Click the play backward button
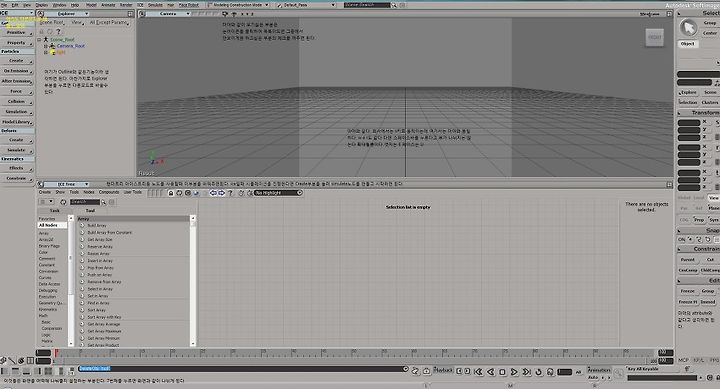This screenshot has width=720, height=389. tap(490, 372)
